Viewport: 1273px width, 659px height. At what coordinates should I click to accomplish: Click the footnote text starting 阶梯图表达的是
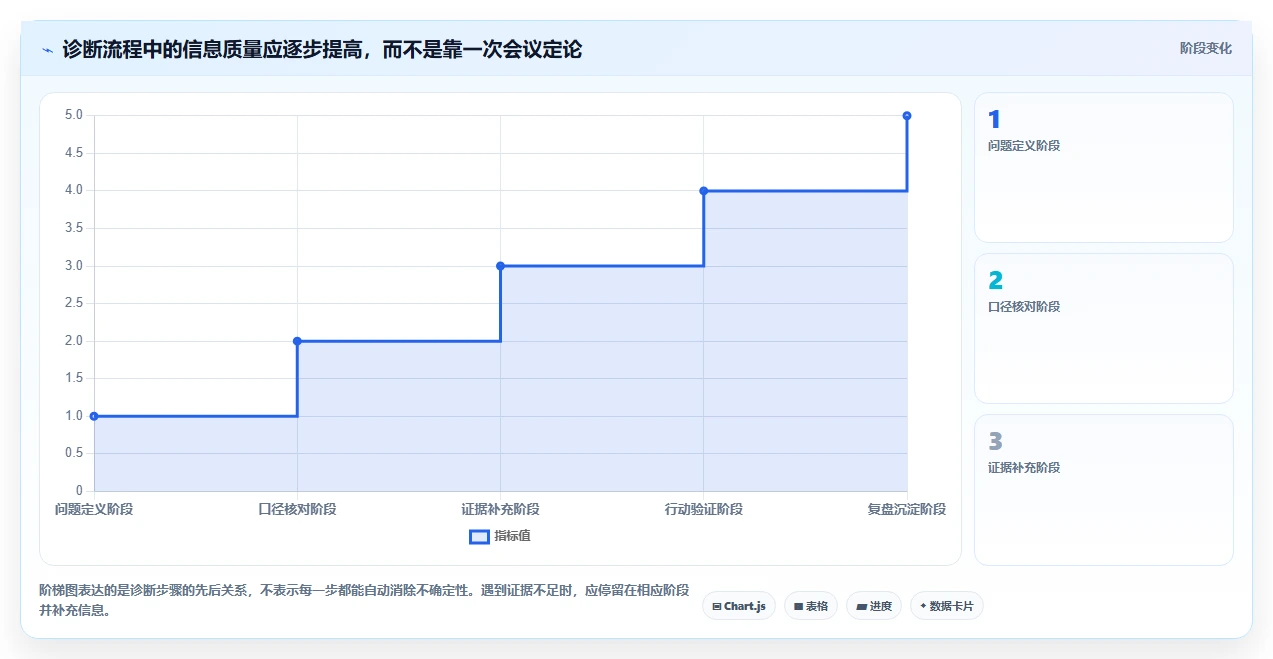click(364, 600)
